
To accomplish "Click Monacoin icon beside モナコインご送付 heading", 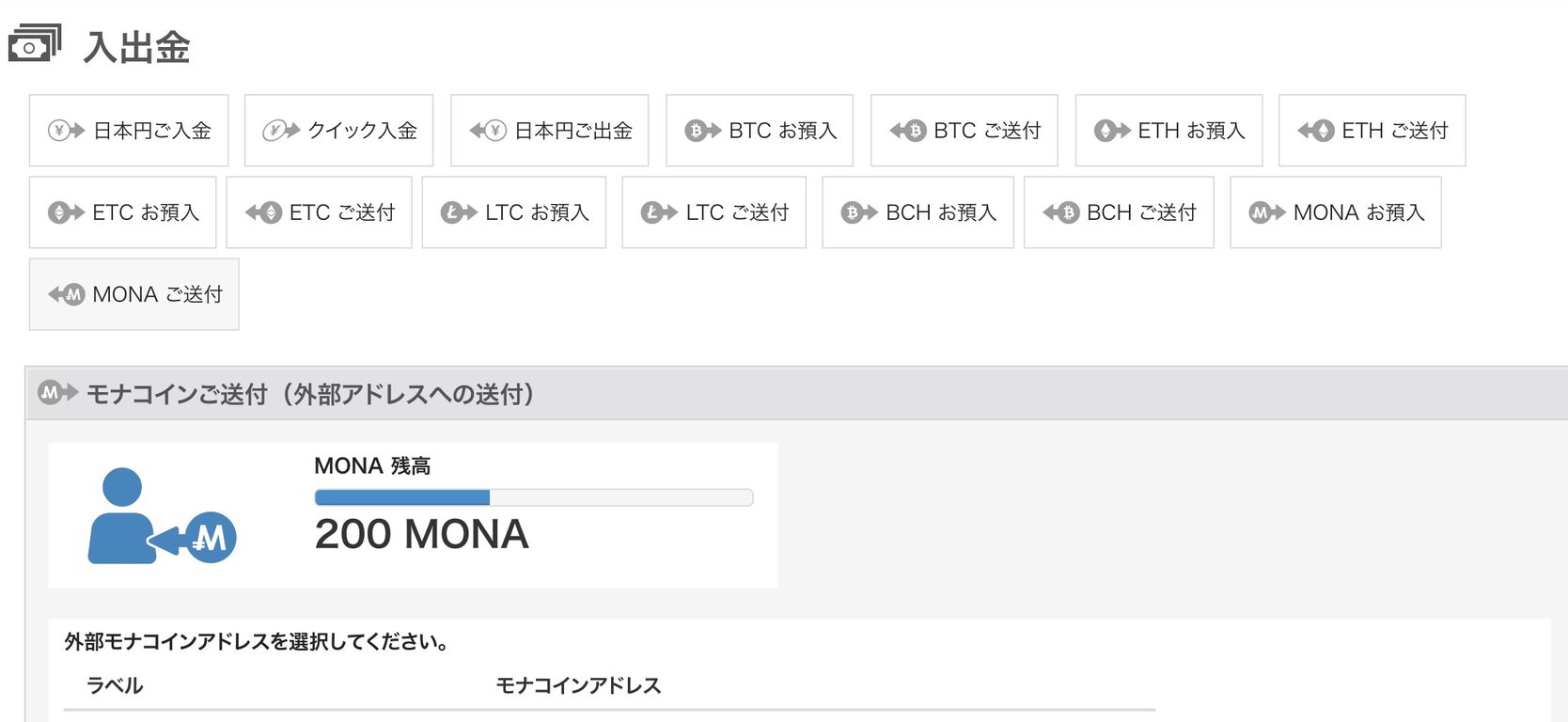I will tap(57, 393).
